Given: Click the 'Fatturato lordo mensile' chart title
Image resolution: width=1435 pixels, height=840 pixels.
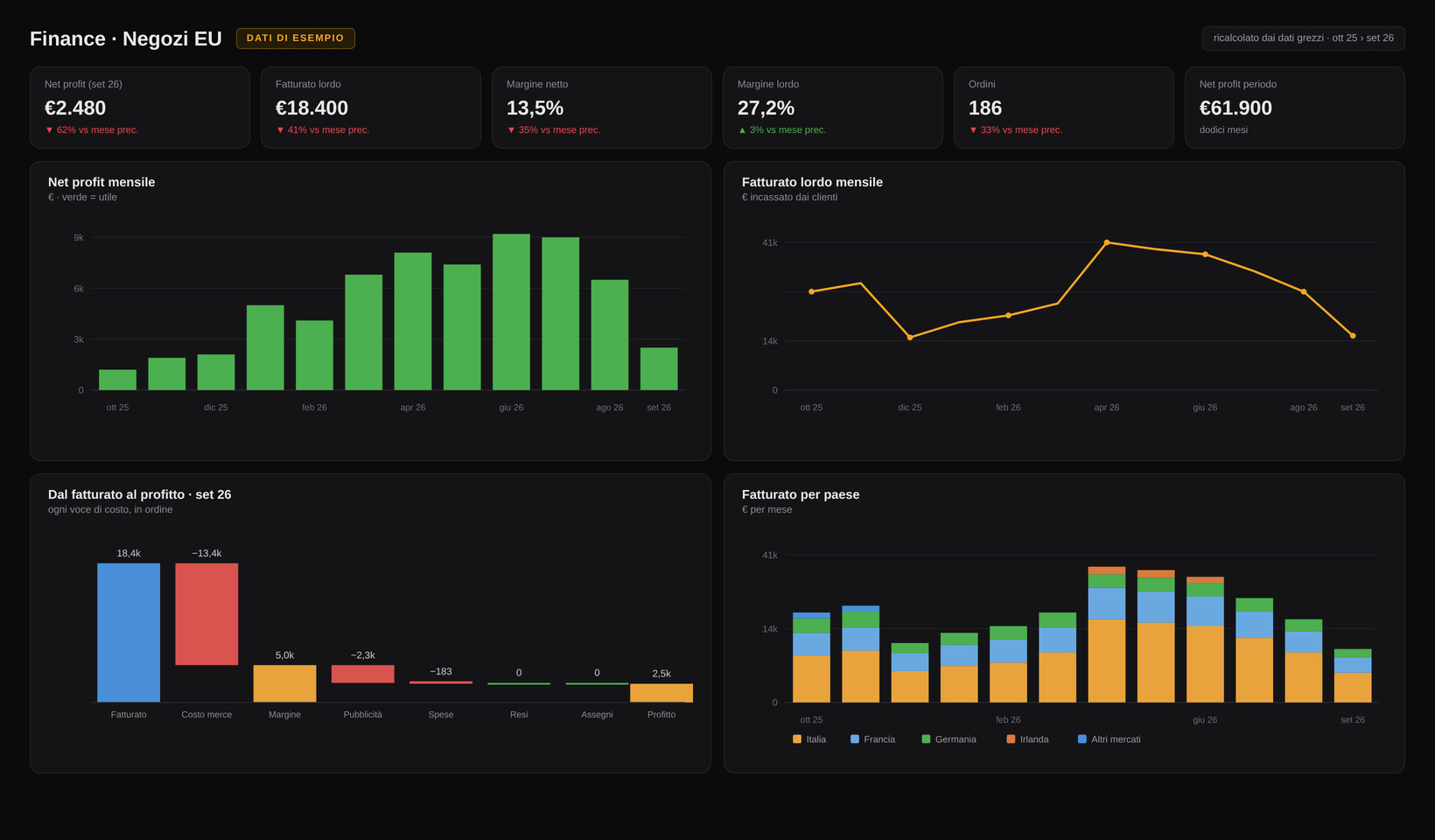Looking at the screenshot, I should coord(812,182).
